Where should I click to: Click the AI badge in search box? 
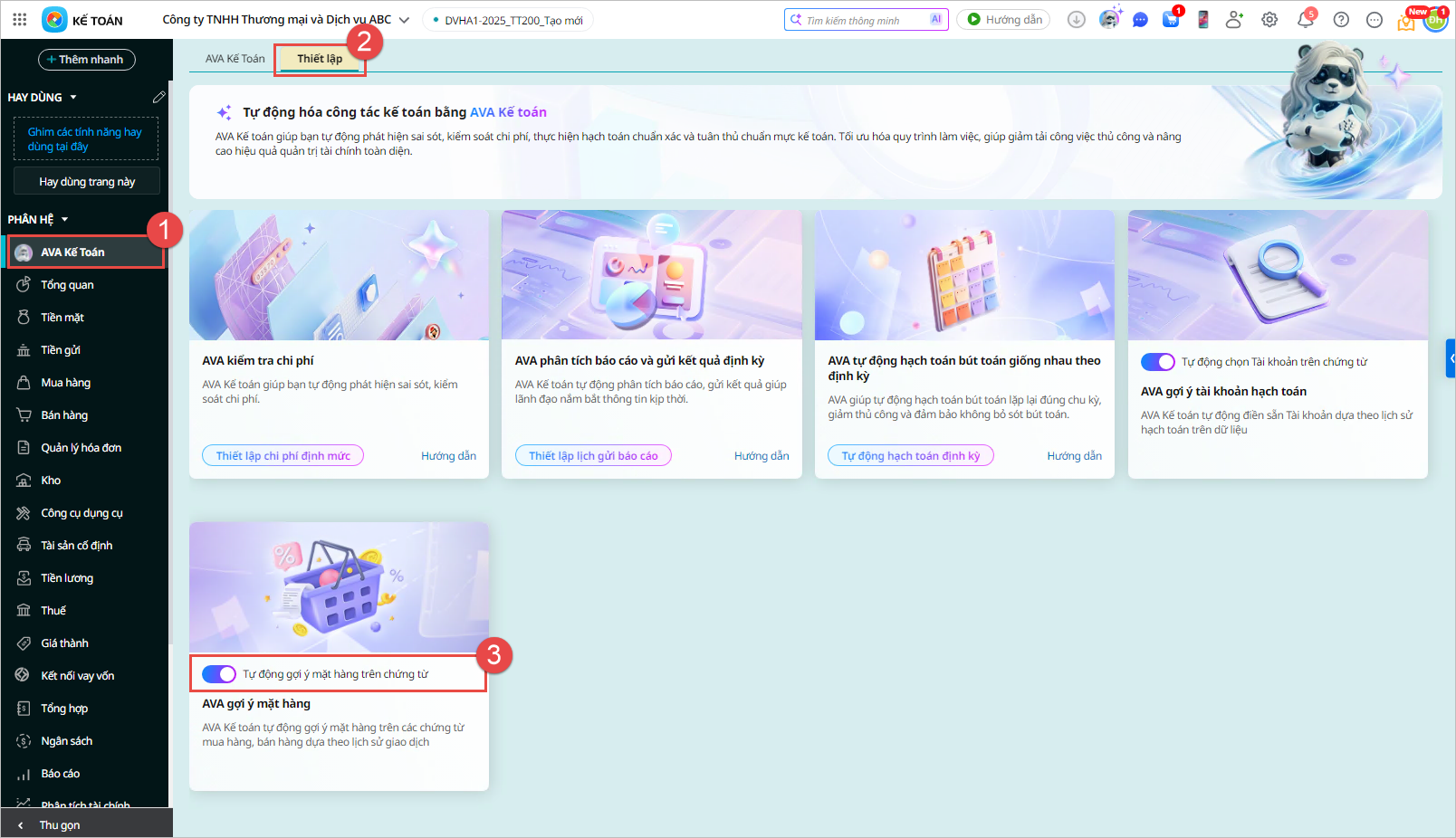pos(936,19)
